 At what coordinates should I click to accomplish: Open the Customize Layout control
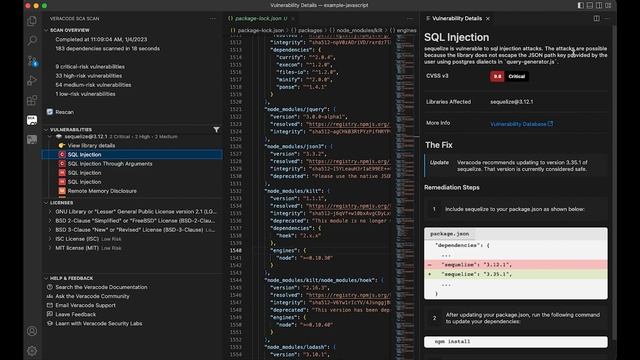608,5
